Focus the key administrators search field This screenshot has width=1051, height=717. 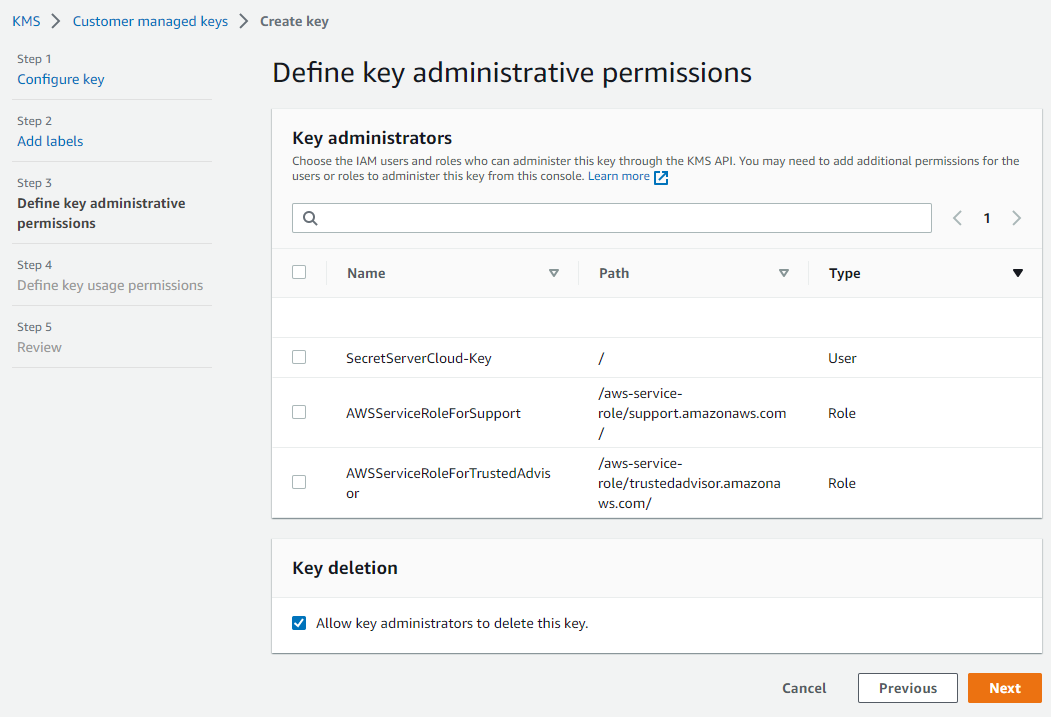(x=620, y=218)
